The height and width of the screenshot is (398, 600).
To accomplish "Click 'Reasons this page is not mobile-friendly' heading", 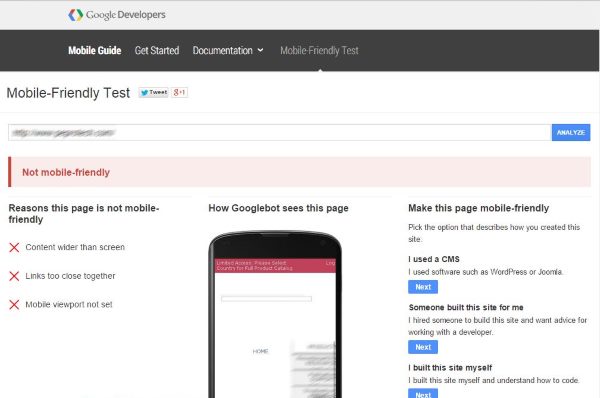I will click(84, 214).
